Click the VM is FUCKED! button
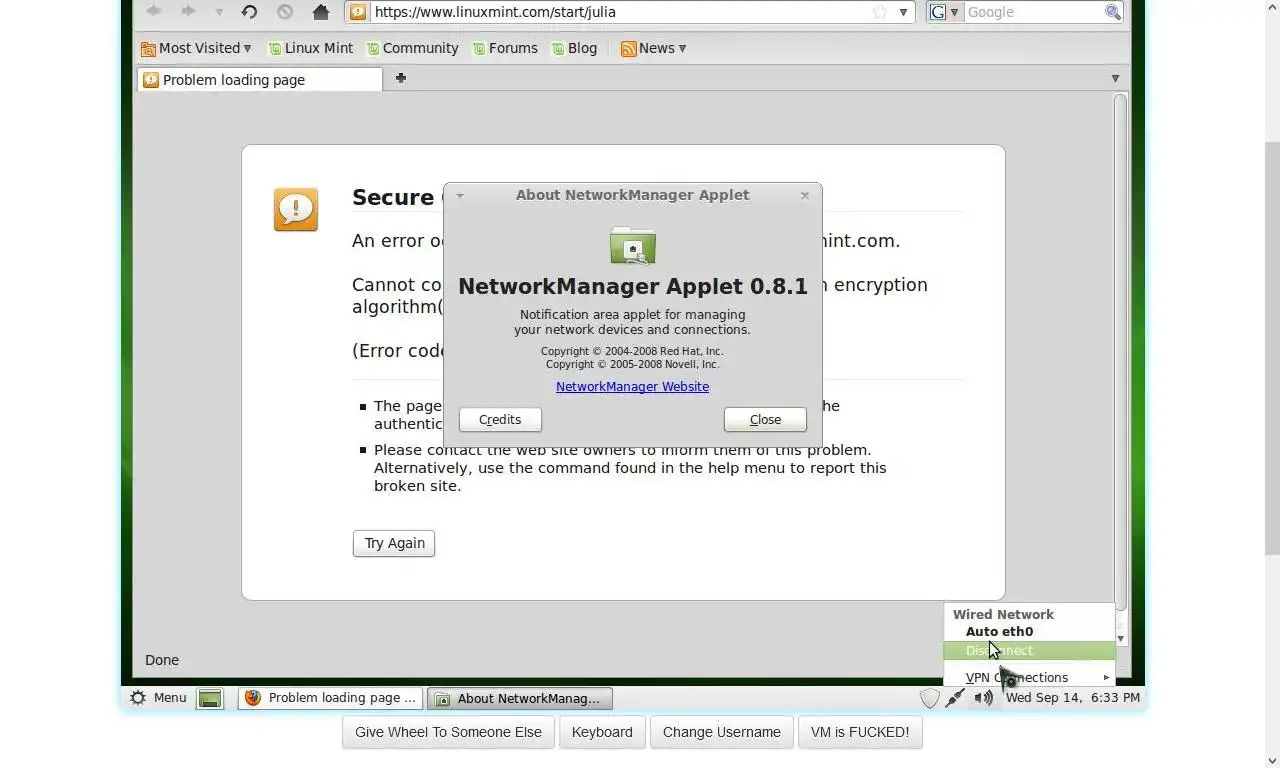This screenshot has width=1280, height=768. point(860,732)
